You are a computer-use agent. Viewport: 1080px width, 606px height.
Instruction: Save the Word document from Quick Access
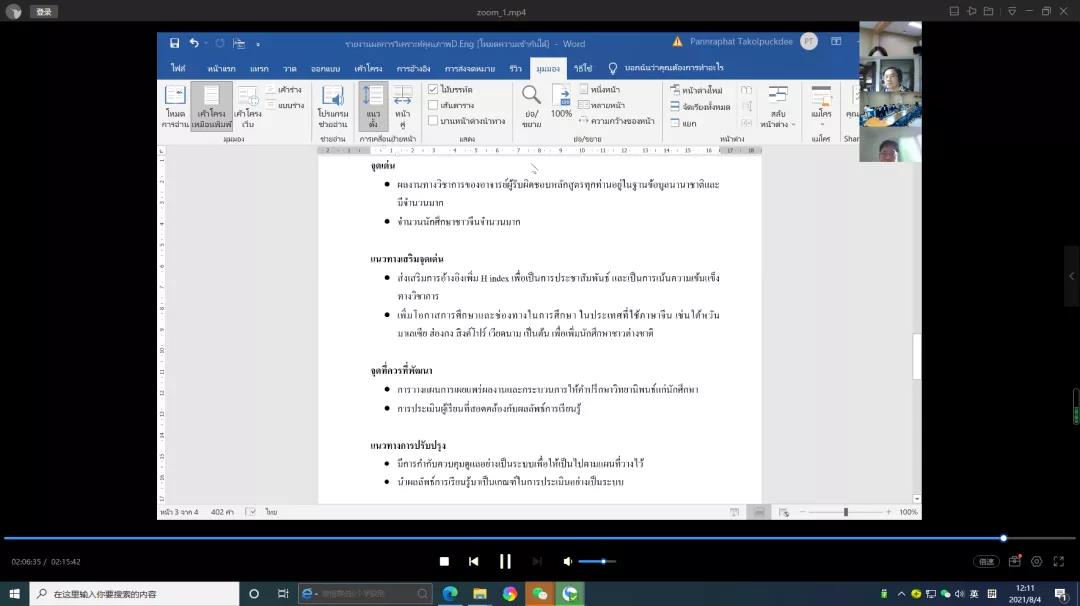pos(174,43)
